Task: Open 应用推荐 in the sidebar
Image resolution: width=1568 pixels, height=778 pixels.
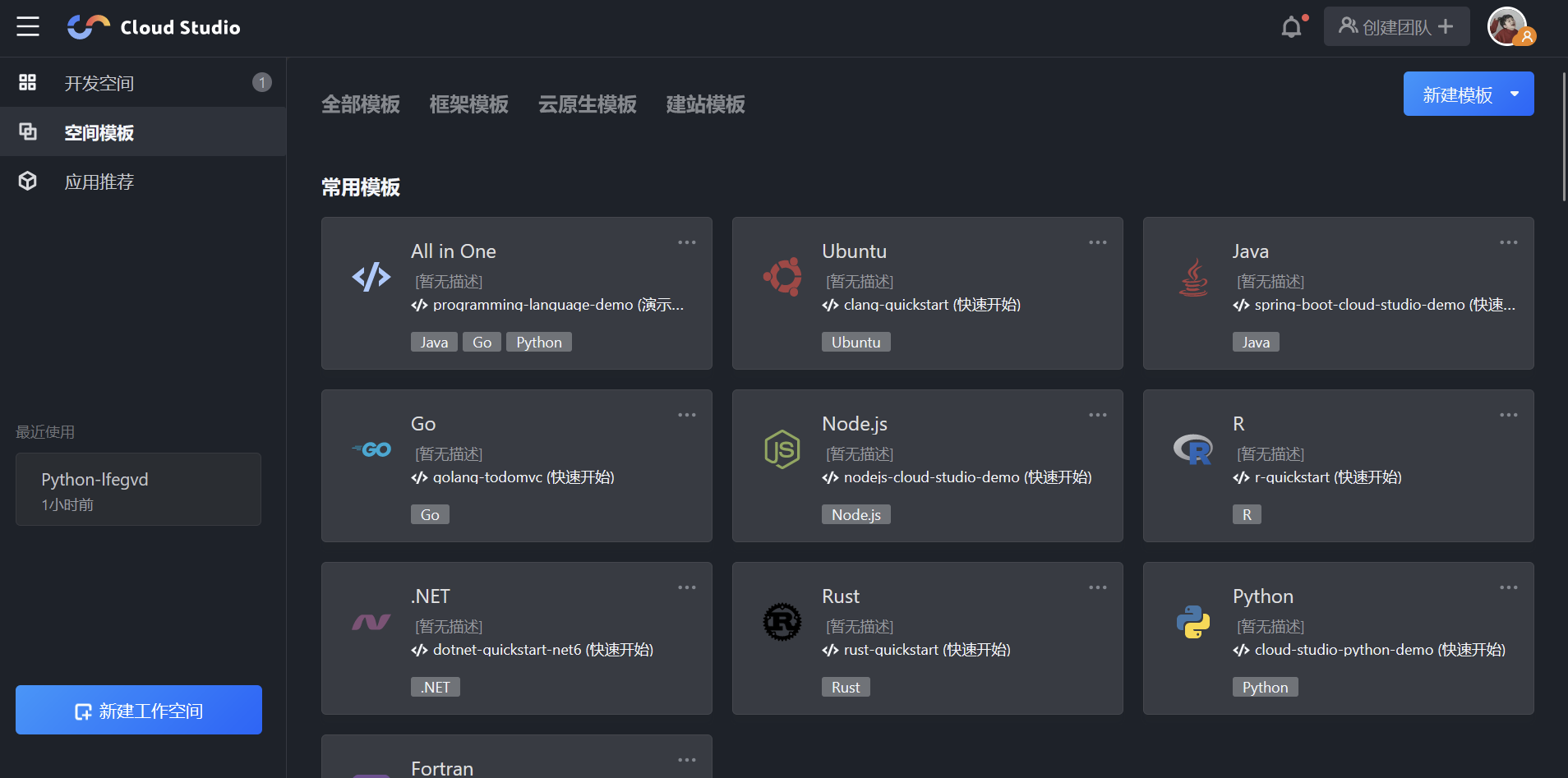Action: (143, 181)
